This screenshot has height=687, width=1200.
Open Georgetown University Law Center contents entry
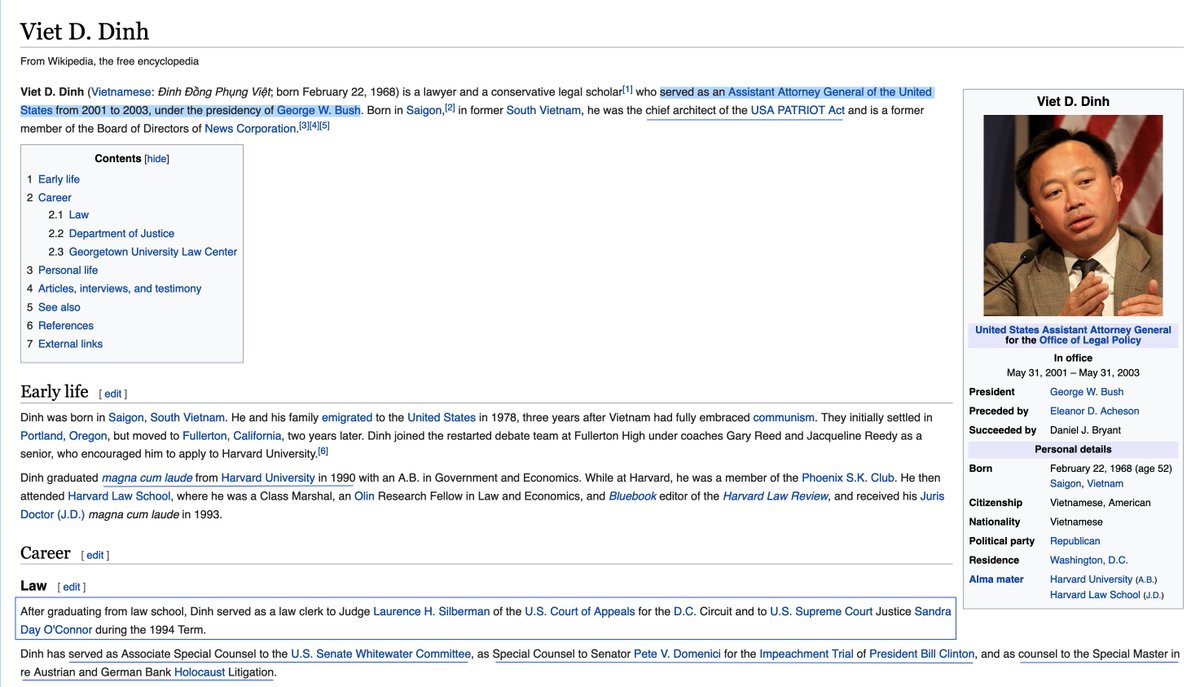pos(153,252)
